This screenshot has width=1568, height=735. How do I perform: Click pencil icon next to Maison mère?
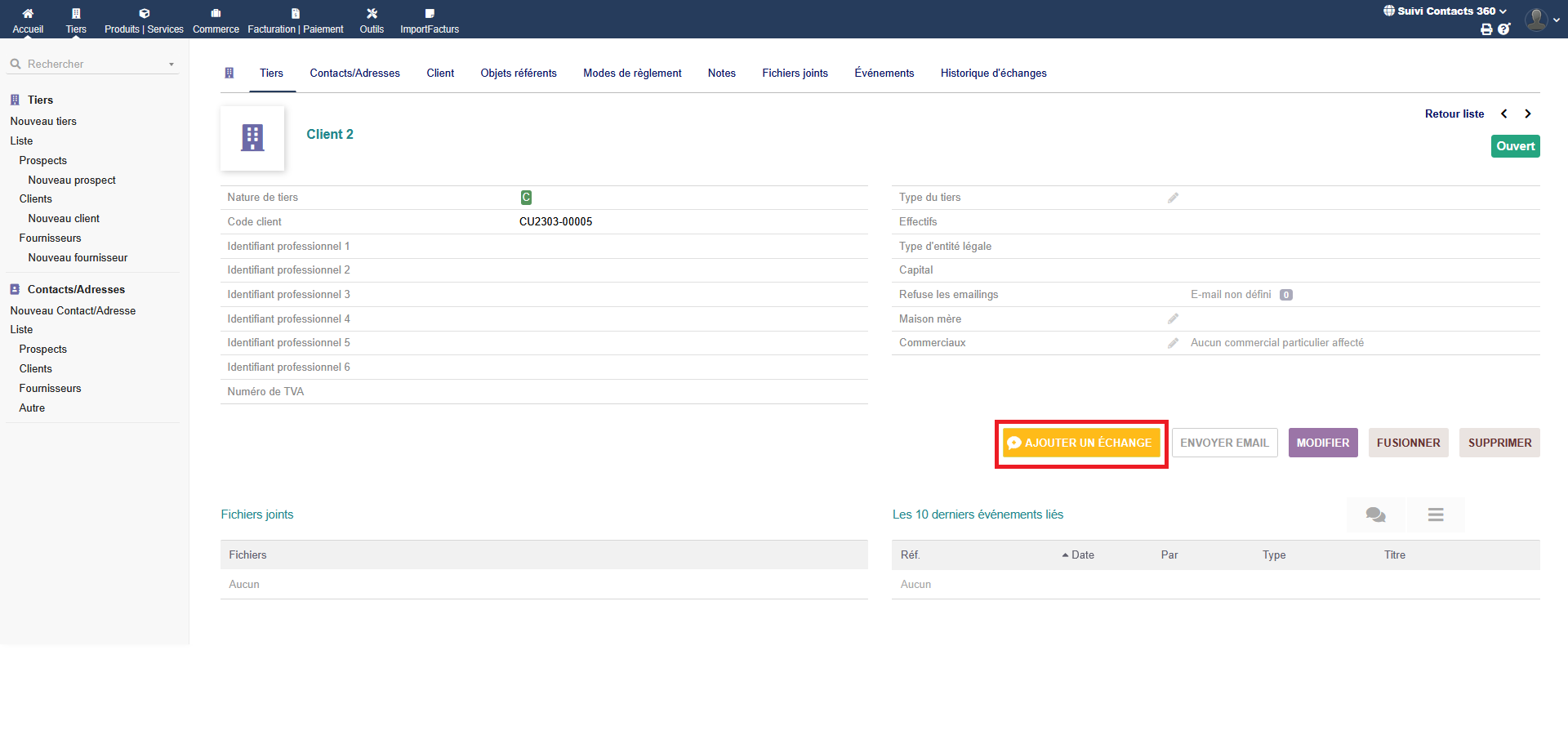tap(1173, 319)
